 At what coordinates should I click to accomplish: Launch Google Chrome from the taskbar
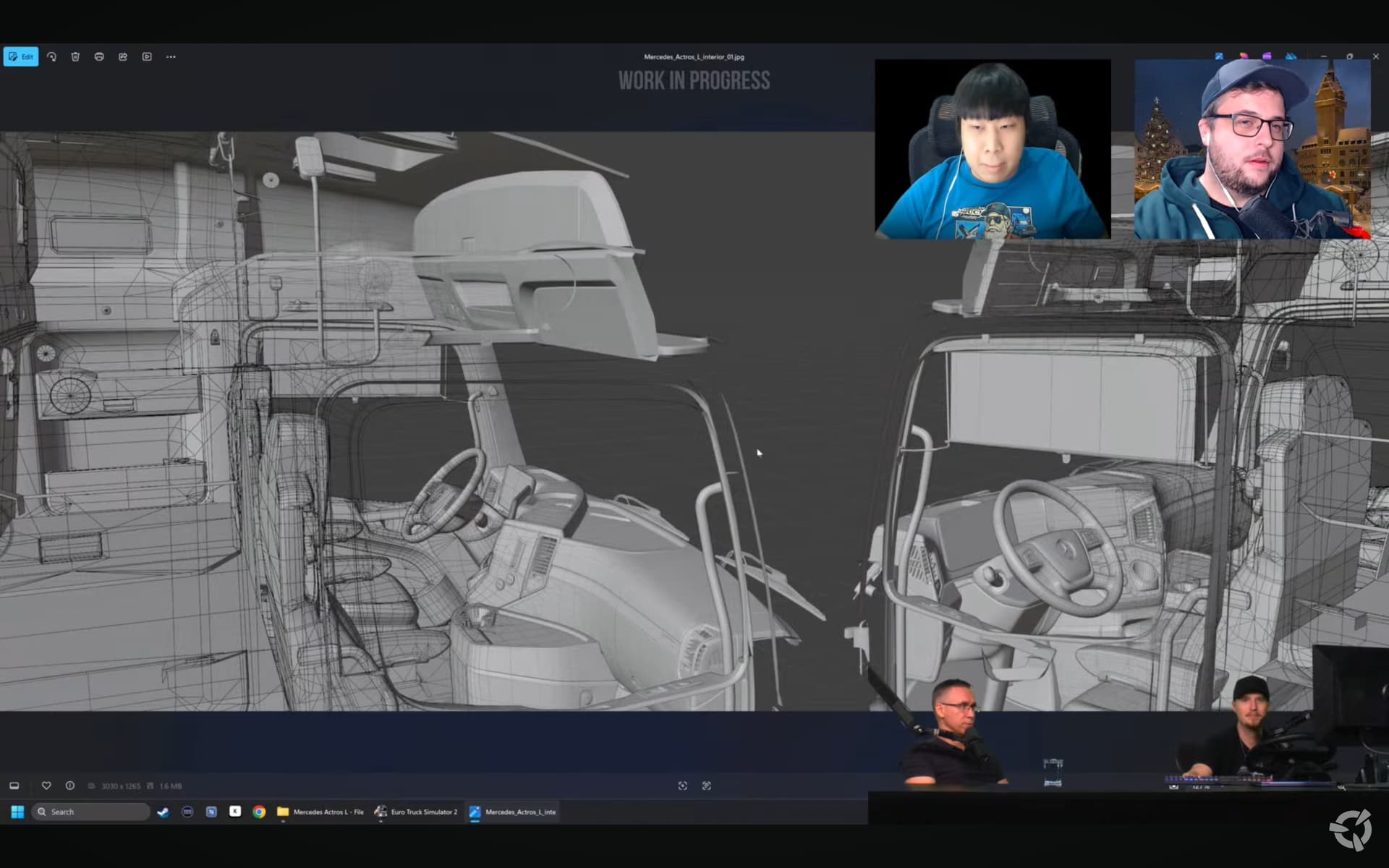coord(259,812)
